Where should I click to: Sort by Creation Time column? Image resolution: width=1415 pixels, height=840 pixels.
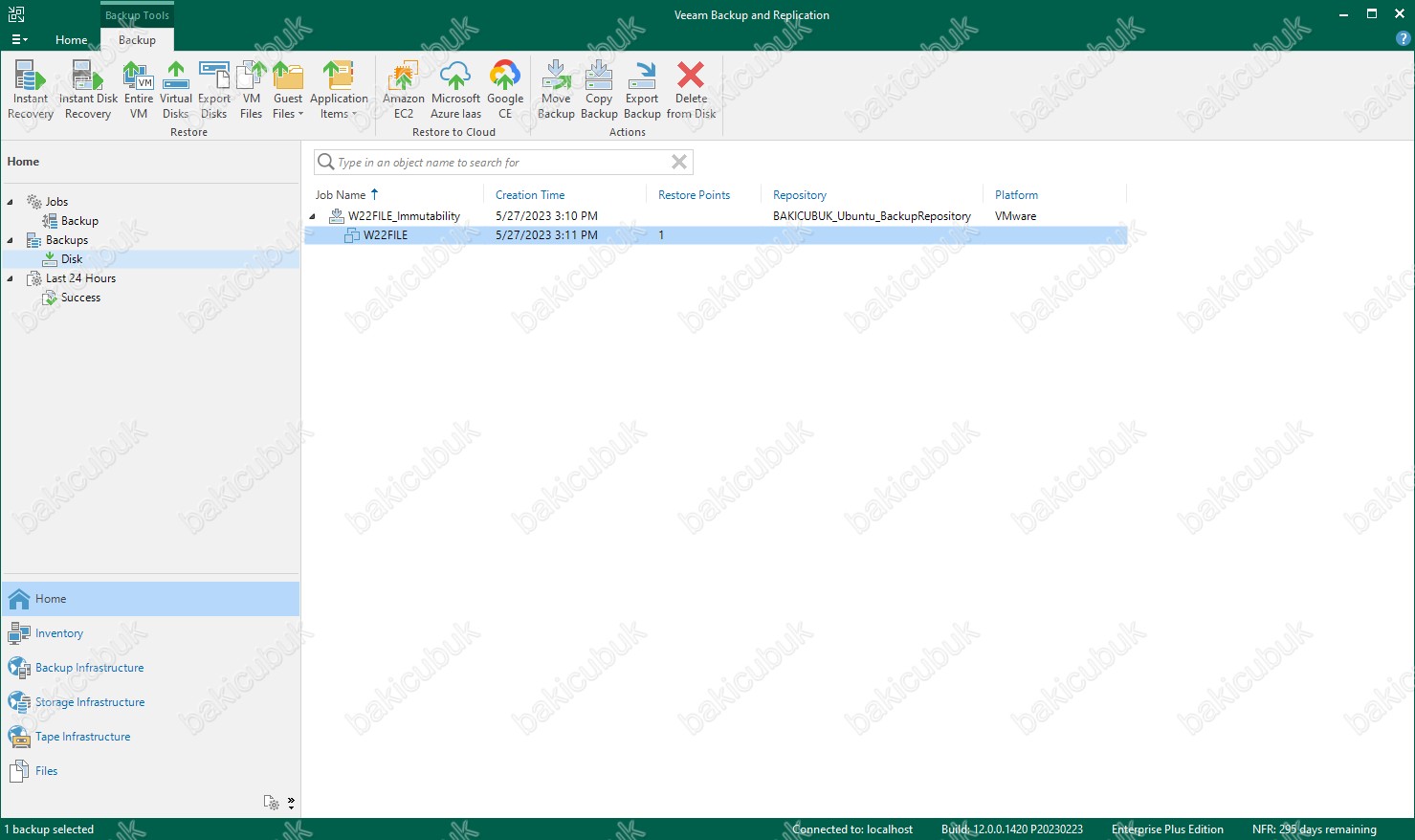530,195
